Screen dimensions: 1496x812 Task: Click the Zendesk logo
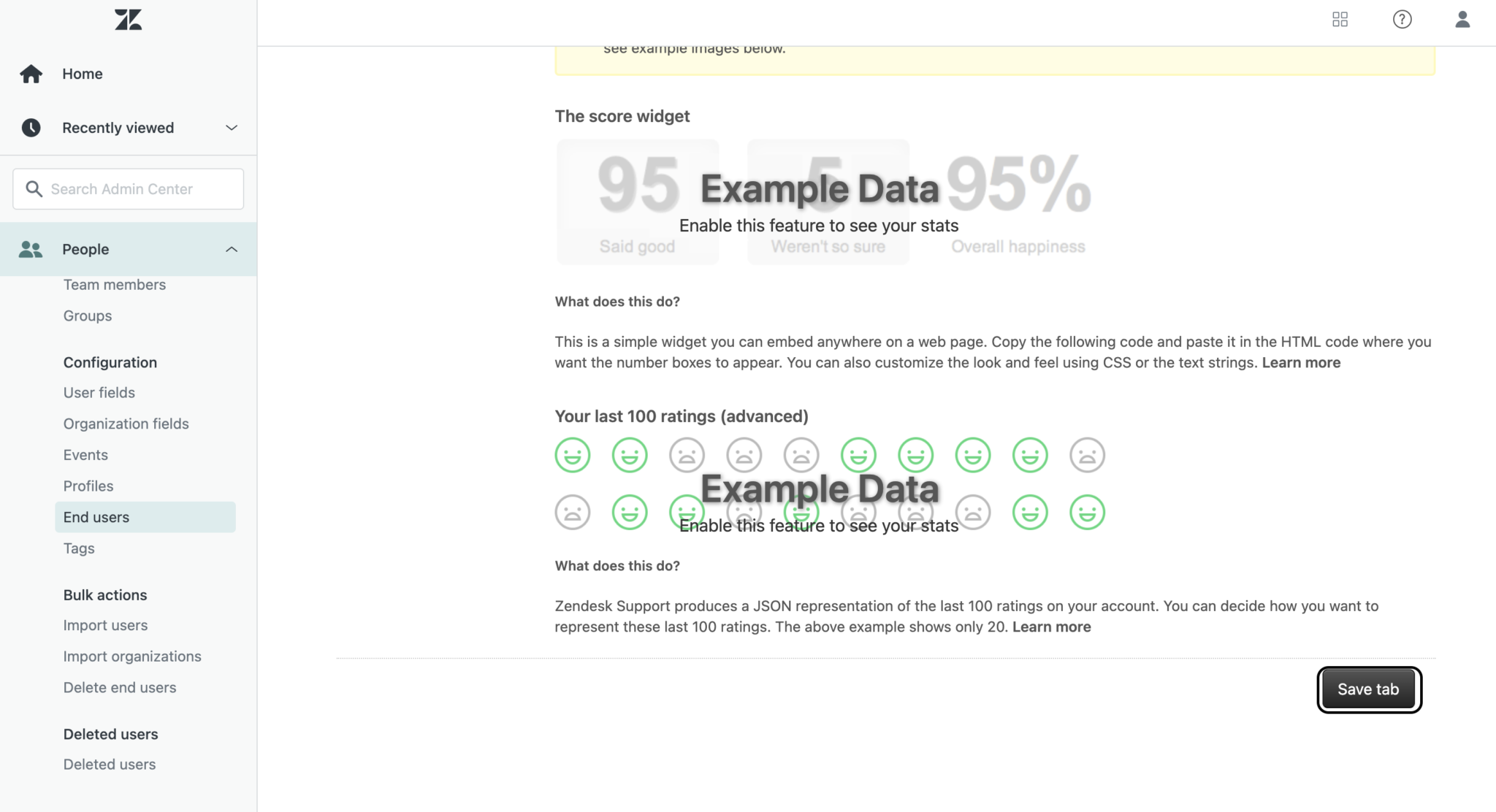[x=128, y=20]
